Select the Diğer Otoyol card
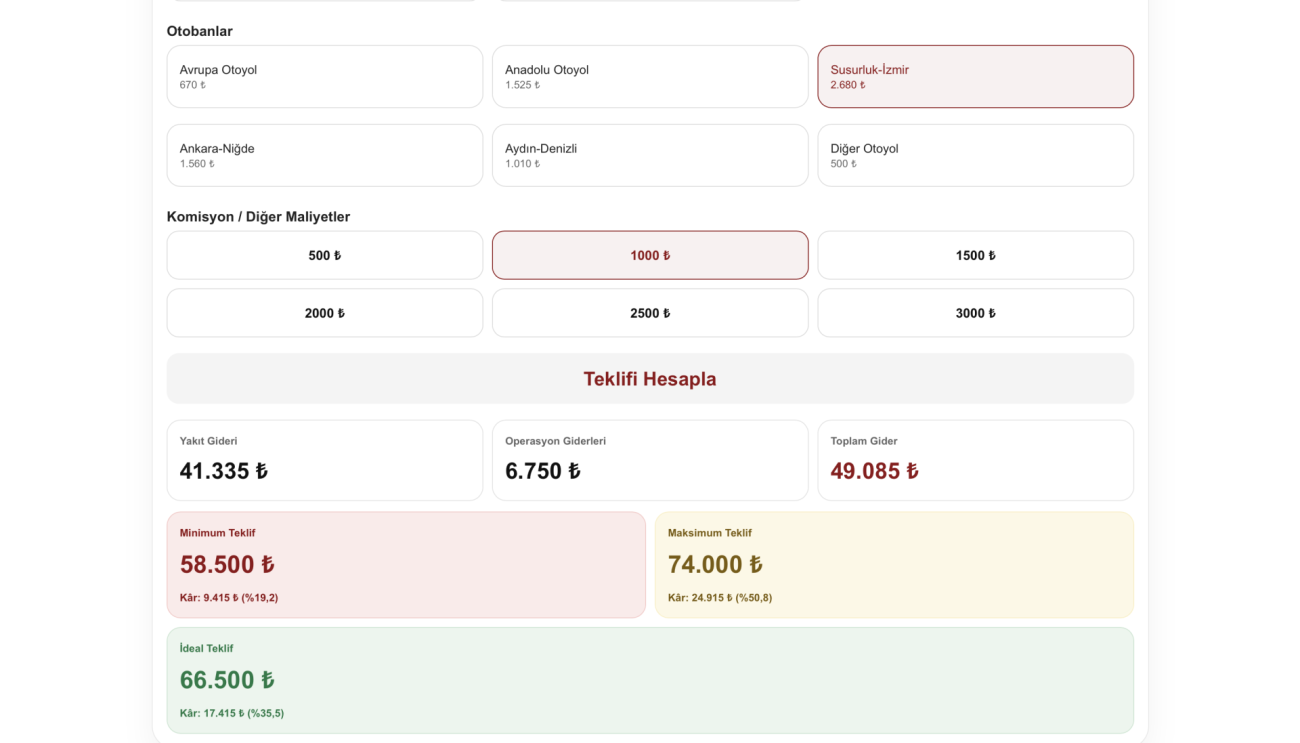1300x743 pixels. pos(975,155)
